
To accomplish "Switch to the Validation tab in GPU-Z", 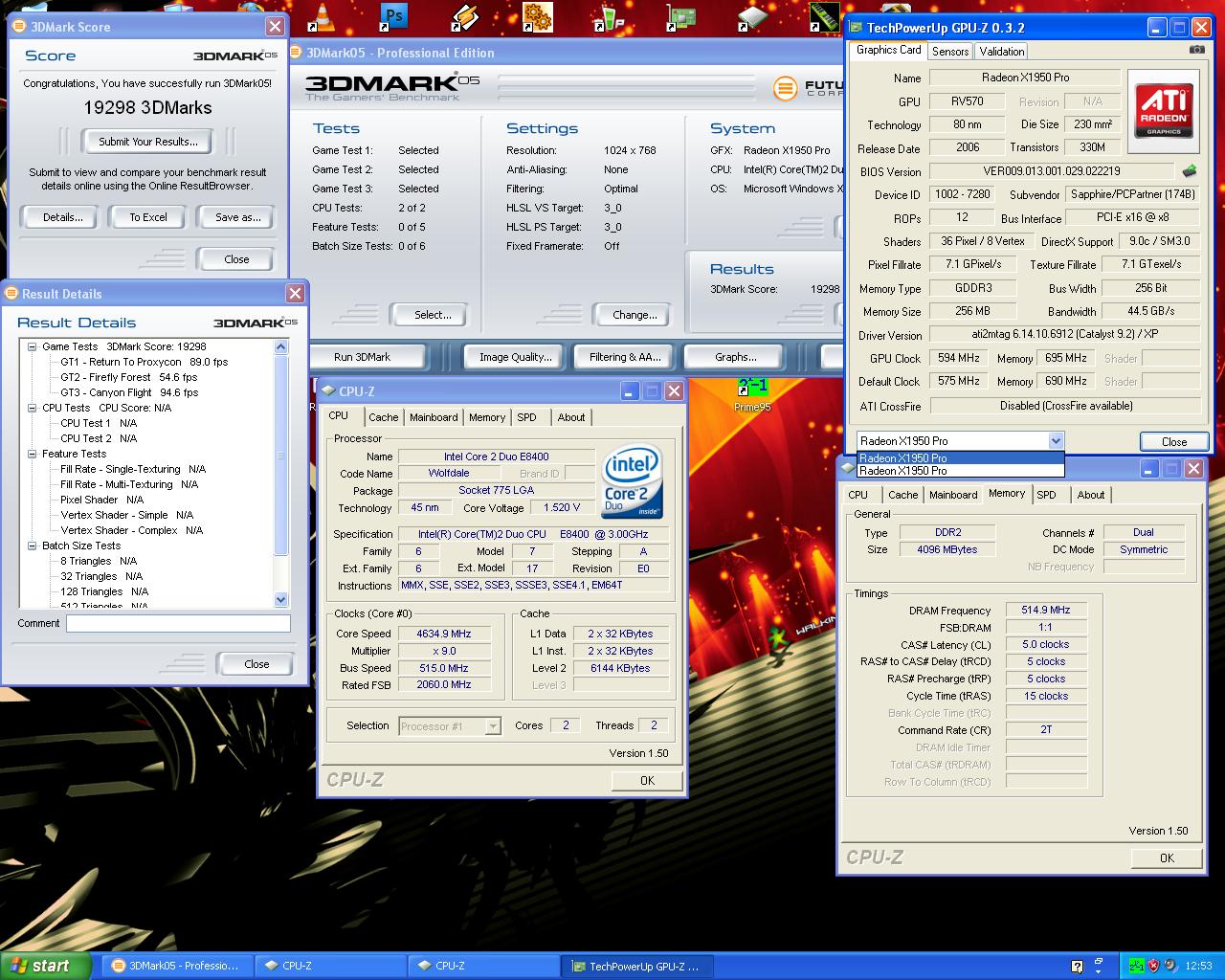I will click(1002, 52).
